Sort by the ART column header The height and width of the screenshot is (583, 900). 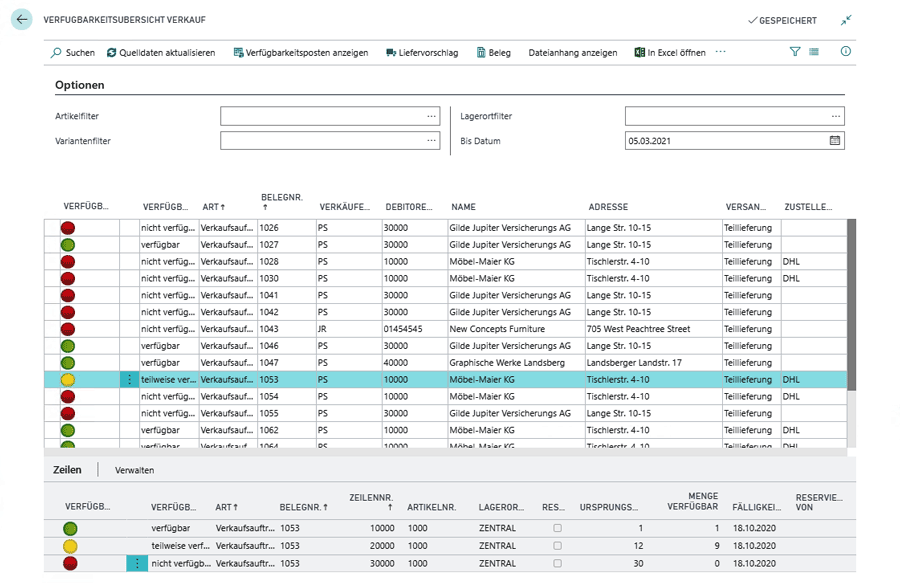pos(214,207)
